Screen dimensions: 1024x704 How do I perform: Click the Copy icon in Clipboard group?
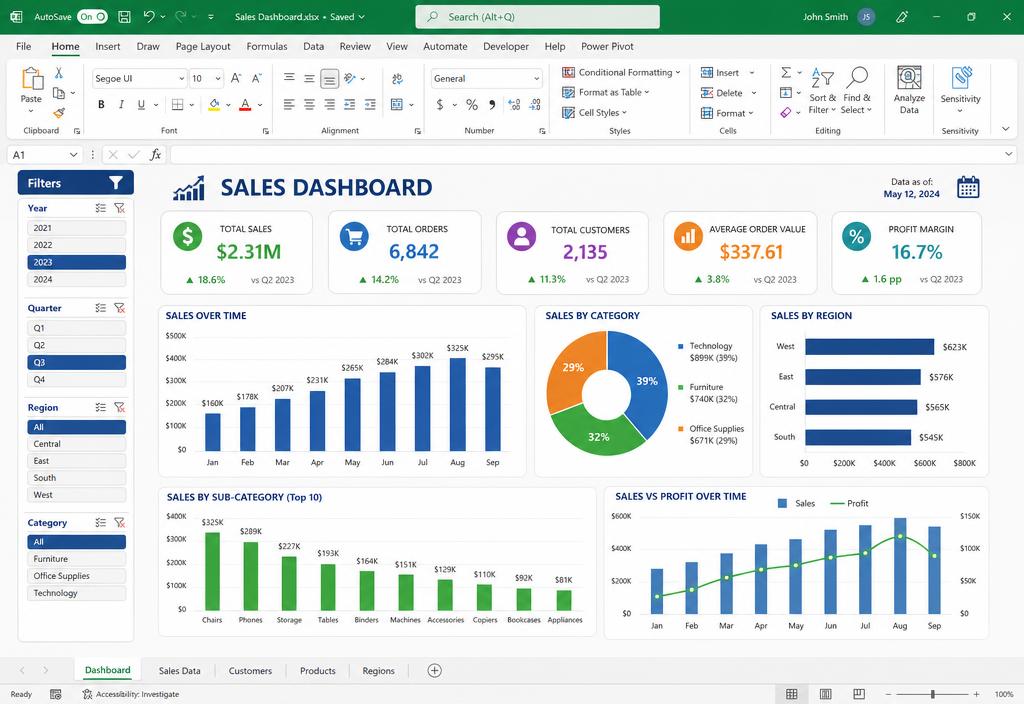tap(59, 93)
